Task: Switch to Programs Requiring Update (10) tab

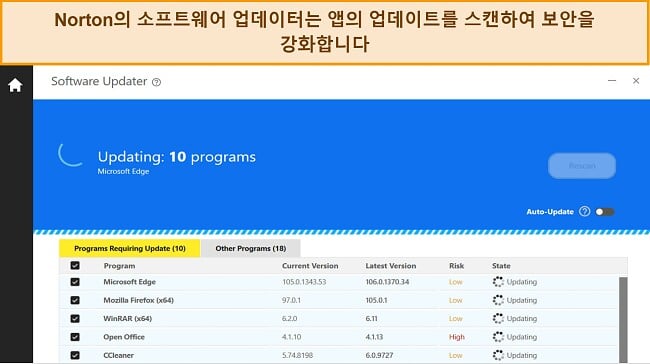Action: (130, 248)
